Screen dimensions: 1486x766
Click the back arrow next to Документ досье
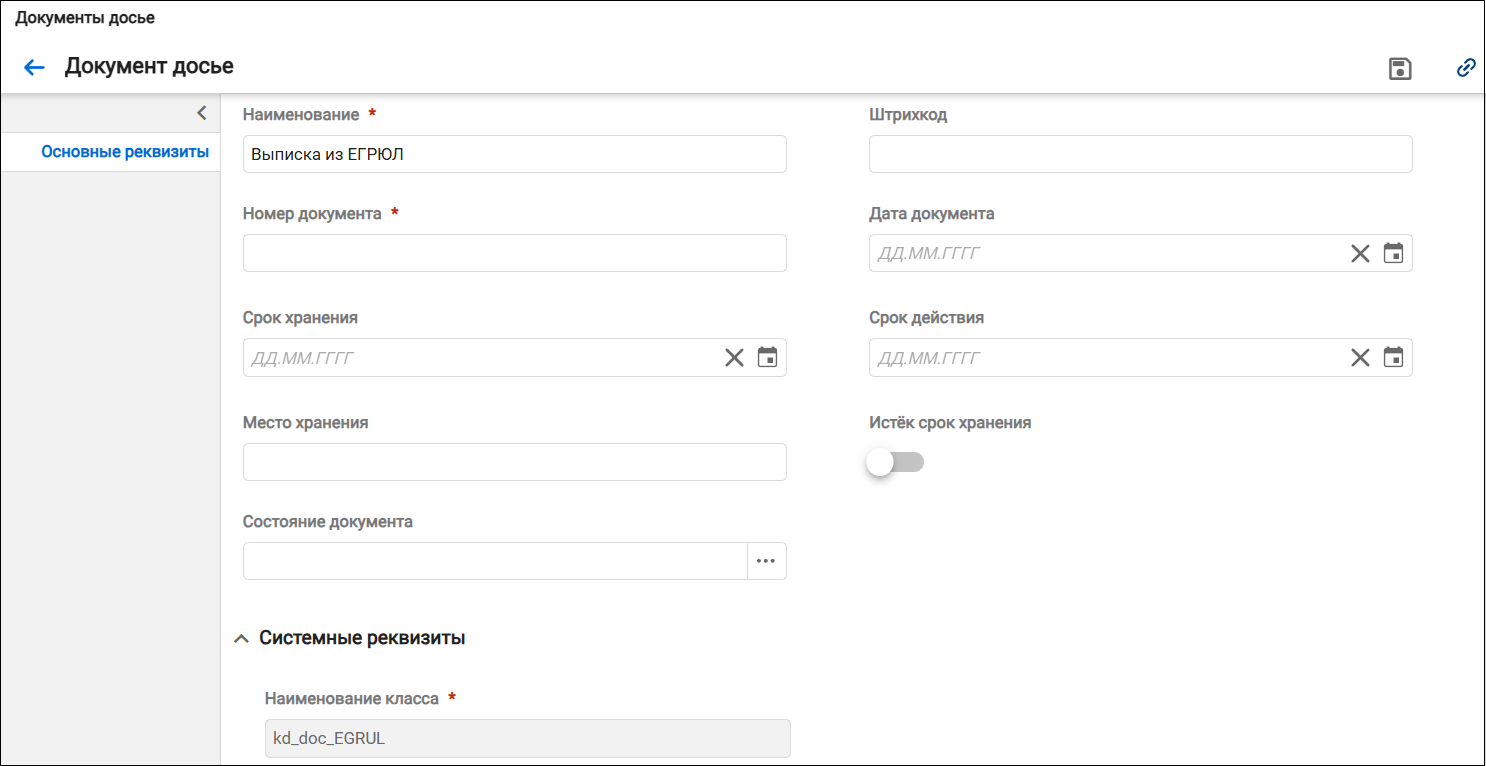(35, 67)
